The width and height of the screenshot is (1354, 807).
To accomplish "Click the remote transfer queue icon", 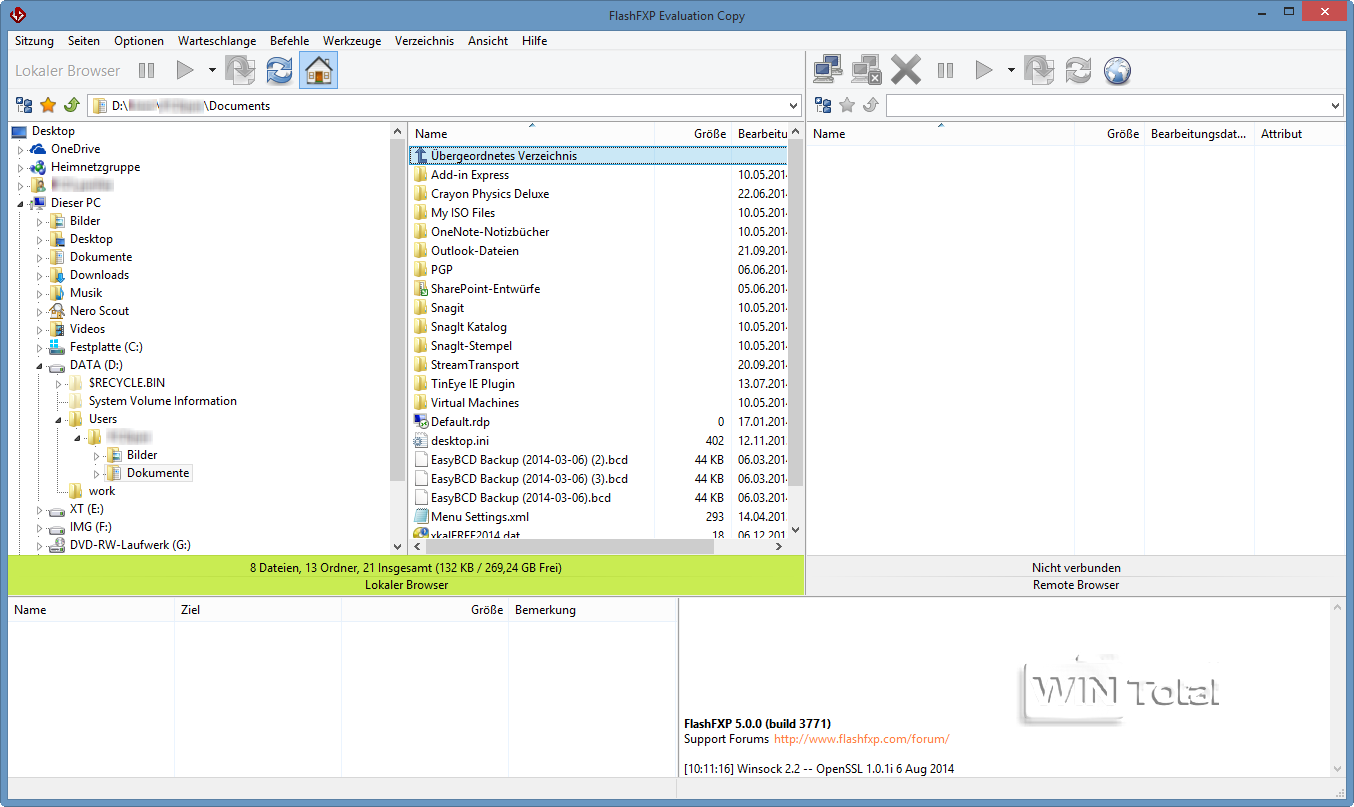I will click(1039, 70).
